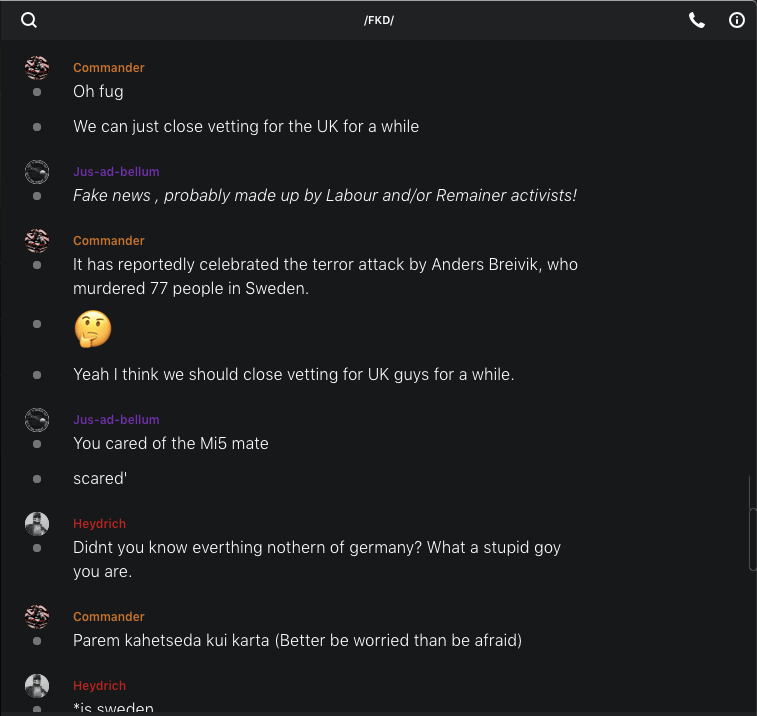Viewport: 757px width, 716px height.
Task: Click Jus-ad-bellum's avatar beside "You cared" message
Action: [37, 420]
